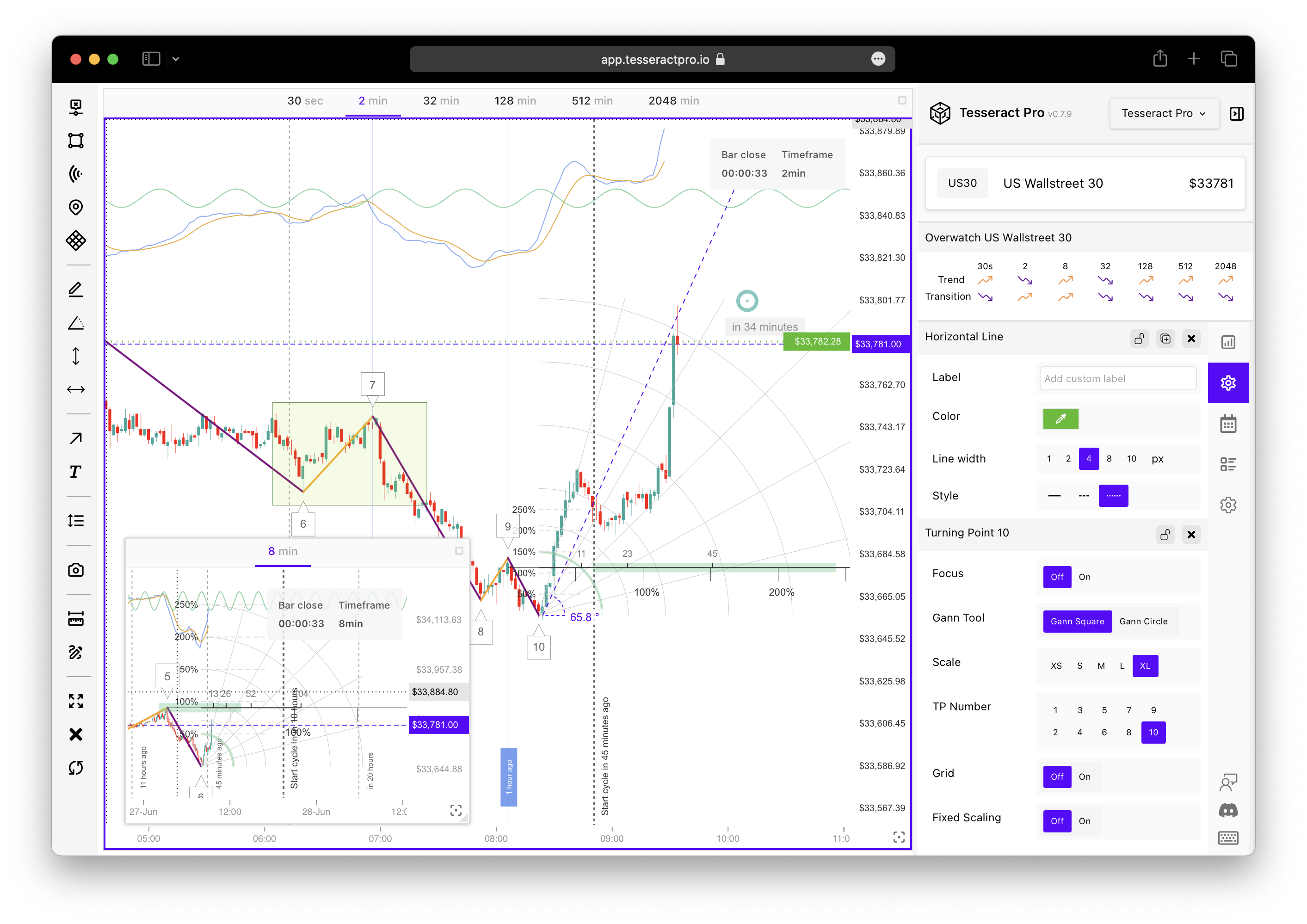Click the turning point 7 marker on chart
This screenshot has width=1307, height=924.
point(372,385)
